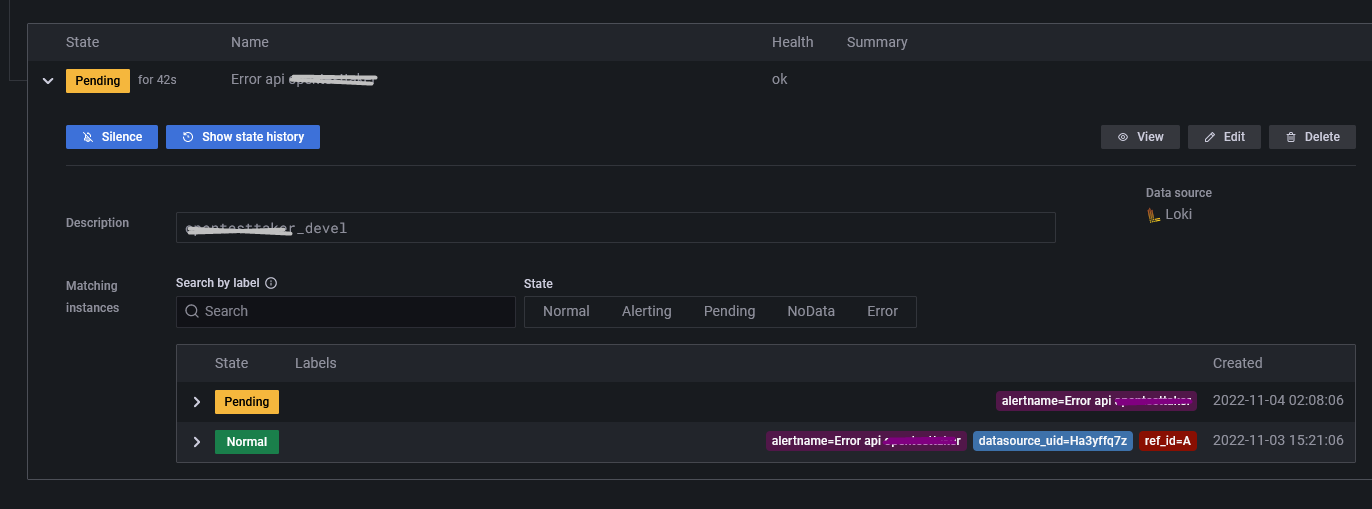Select the NoData state filter

click(x=810, y=312)
